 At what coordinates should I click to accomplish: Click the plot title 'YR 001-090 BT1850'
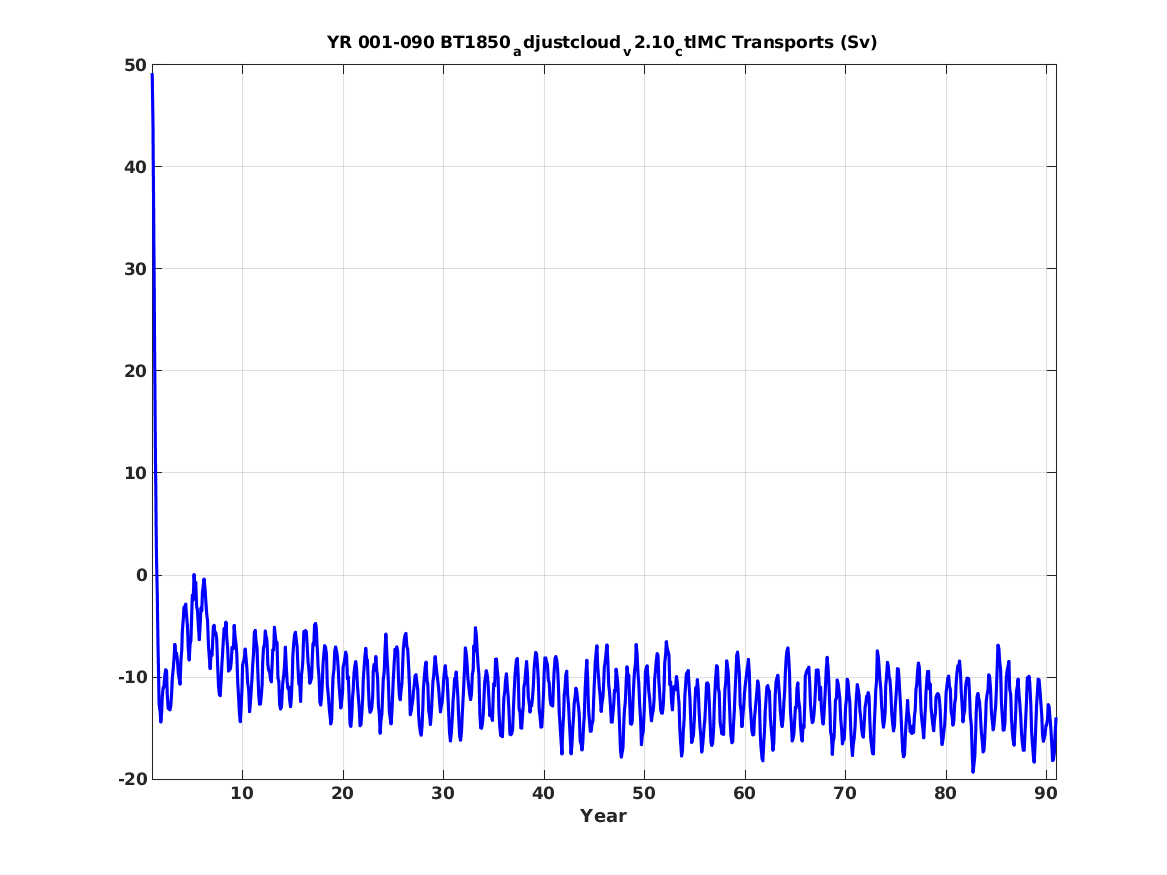[x=601, y=43]
